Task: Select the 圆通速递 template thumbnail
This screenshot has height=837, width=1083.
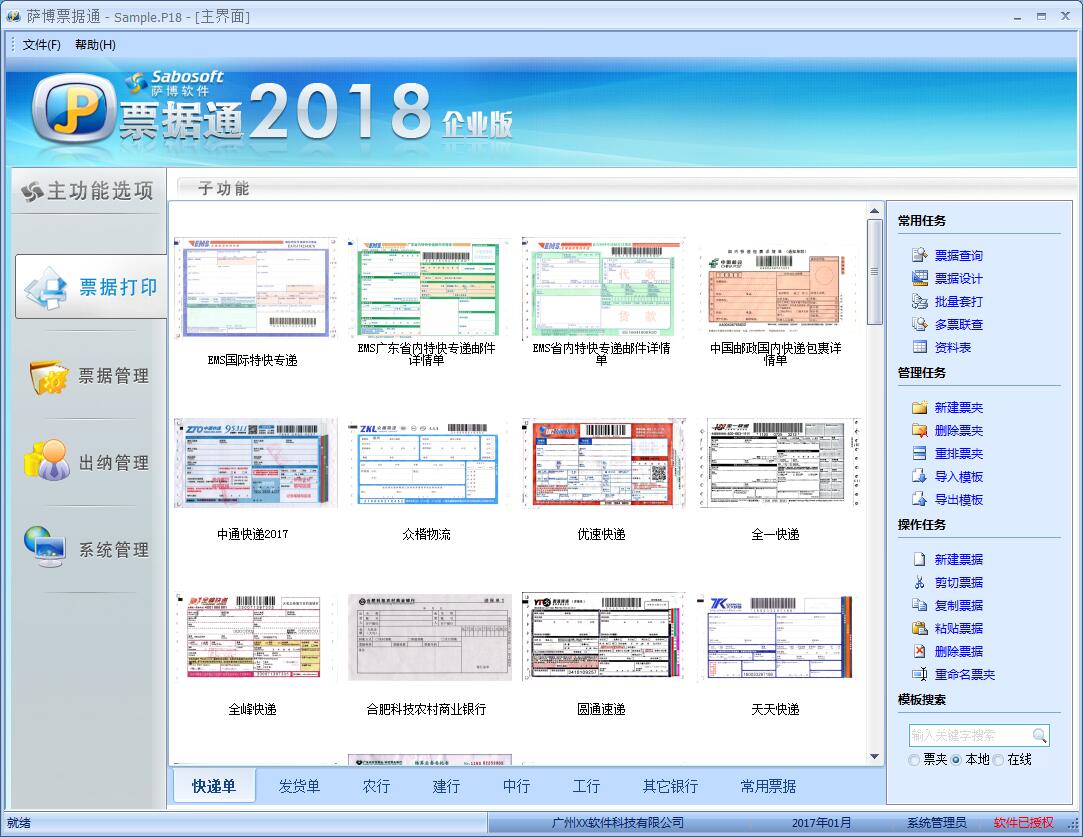Action: point(603,637)
